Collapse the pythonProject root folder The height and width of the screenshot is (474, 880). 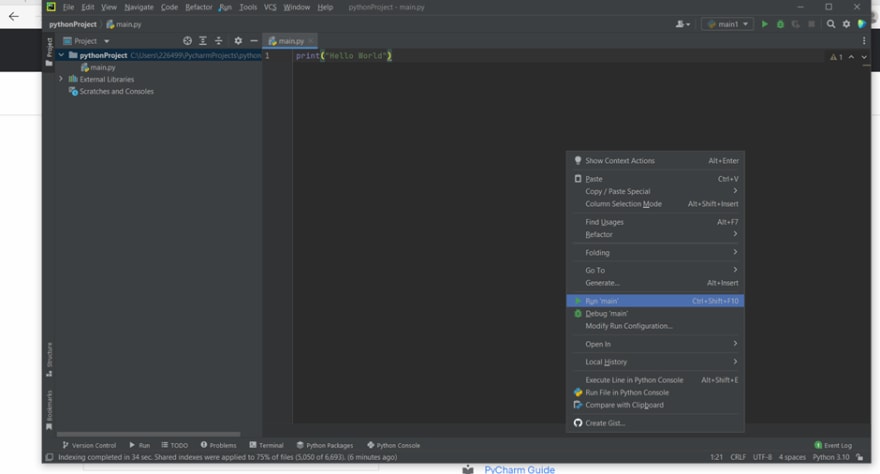coord(61,55)
